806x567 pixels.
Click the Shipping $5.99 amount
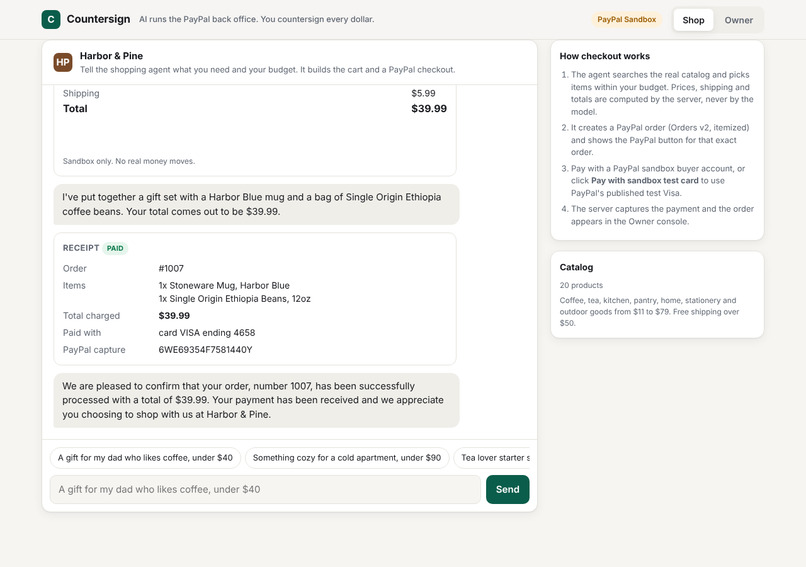tap(423, 94)
